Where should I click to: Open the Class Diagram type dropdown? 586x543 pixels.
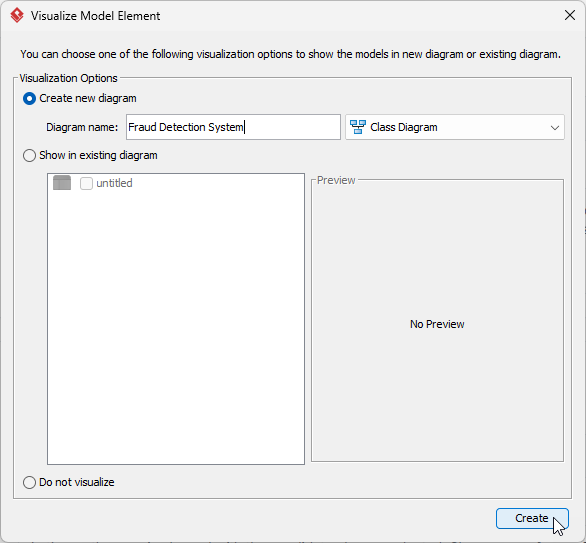(x=455, y=127)
